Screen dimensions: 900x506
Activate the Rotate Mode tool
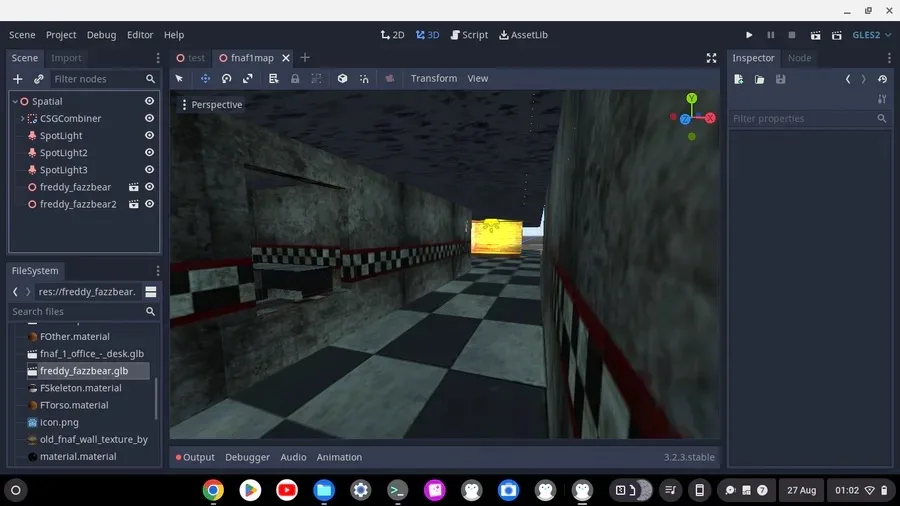click(x=227, y=79)
